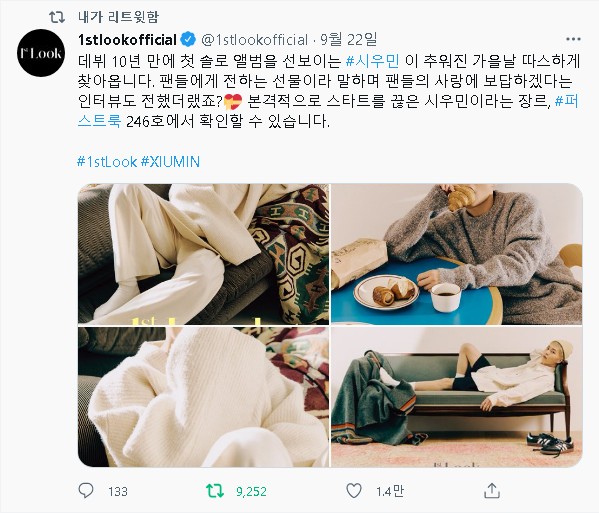Click the 1st Look profile avatar
Screen dimensions: 599x513
40,53
